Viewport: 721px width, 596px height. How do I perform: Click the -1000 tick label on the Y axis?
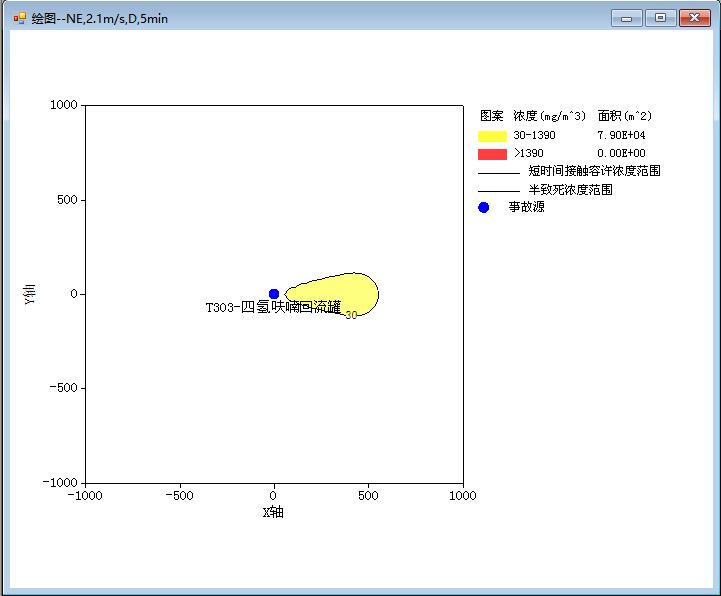(60, 482)
